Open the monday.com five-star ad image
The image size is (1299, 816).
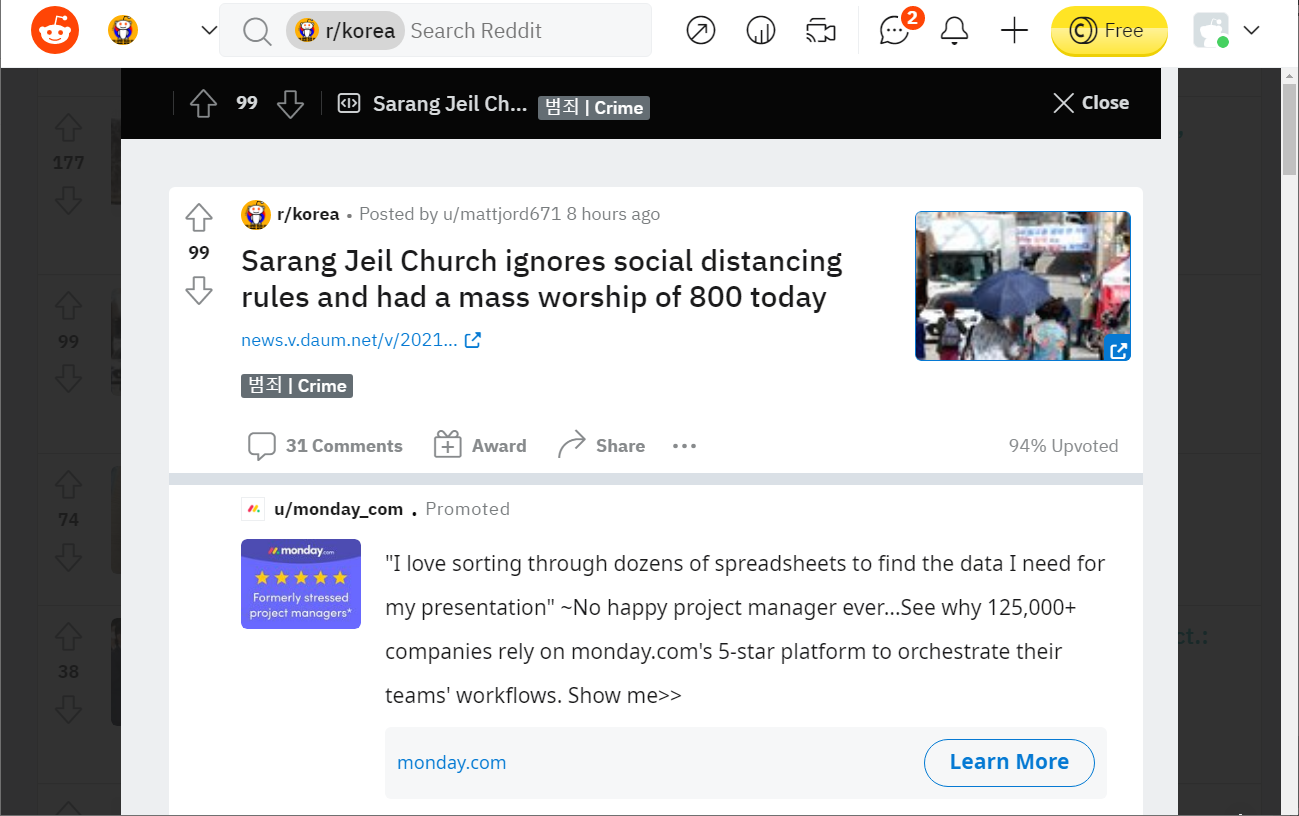point(301,584)
